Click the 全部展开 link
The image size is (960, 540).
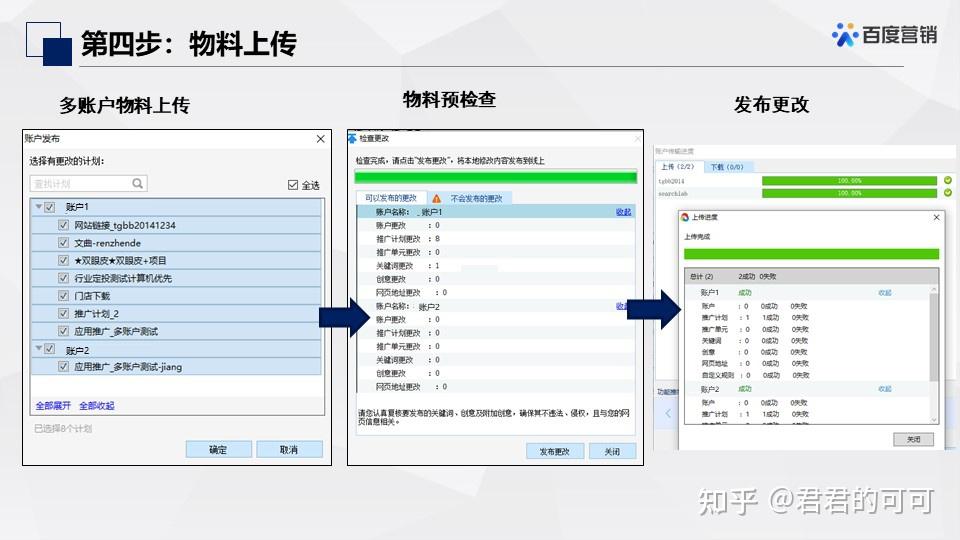click(53, 405)
